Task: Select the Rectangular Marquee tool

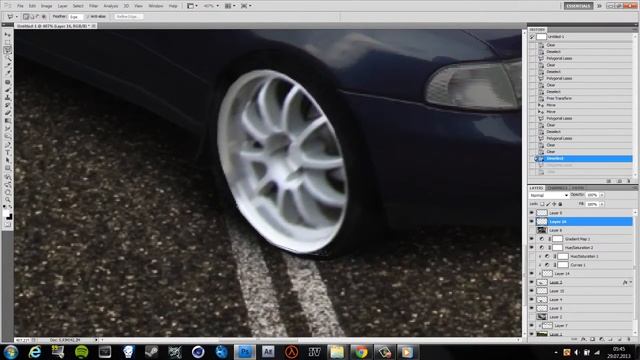Action: tap(7, 42)
